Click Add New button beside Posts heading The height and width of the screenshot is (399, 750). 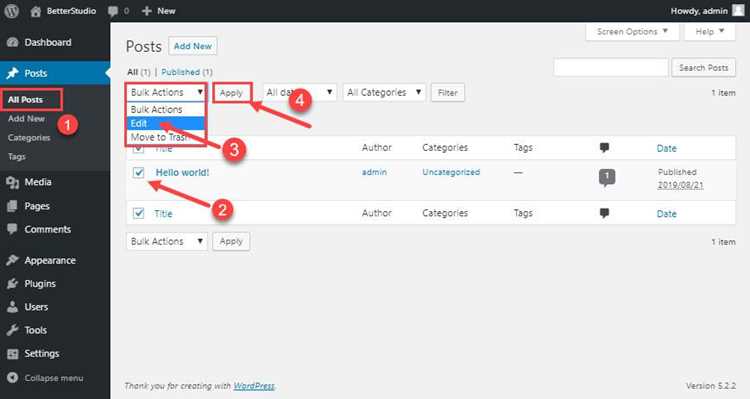[193, 46]
